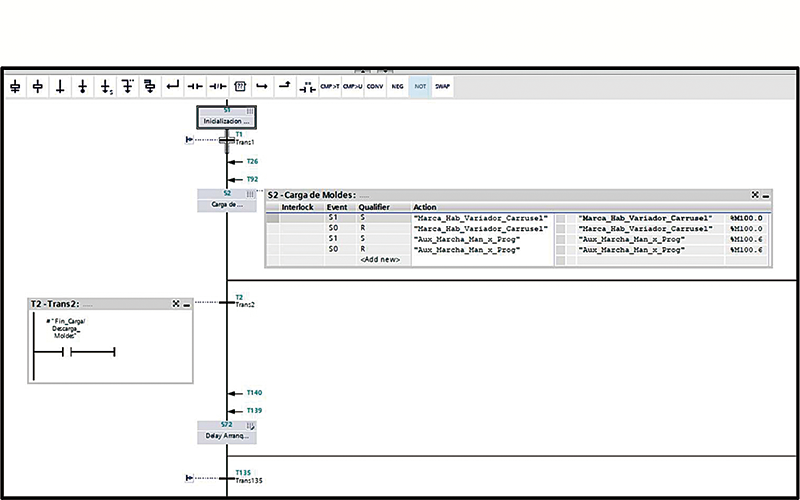Expand the Trans135 transition arrow icon
This screenshot has height=500, width=800.
click(x=189, y=478)
